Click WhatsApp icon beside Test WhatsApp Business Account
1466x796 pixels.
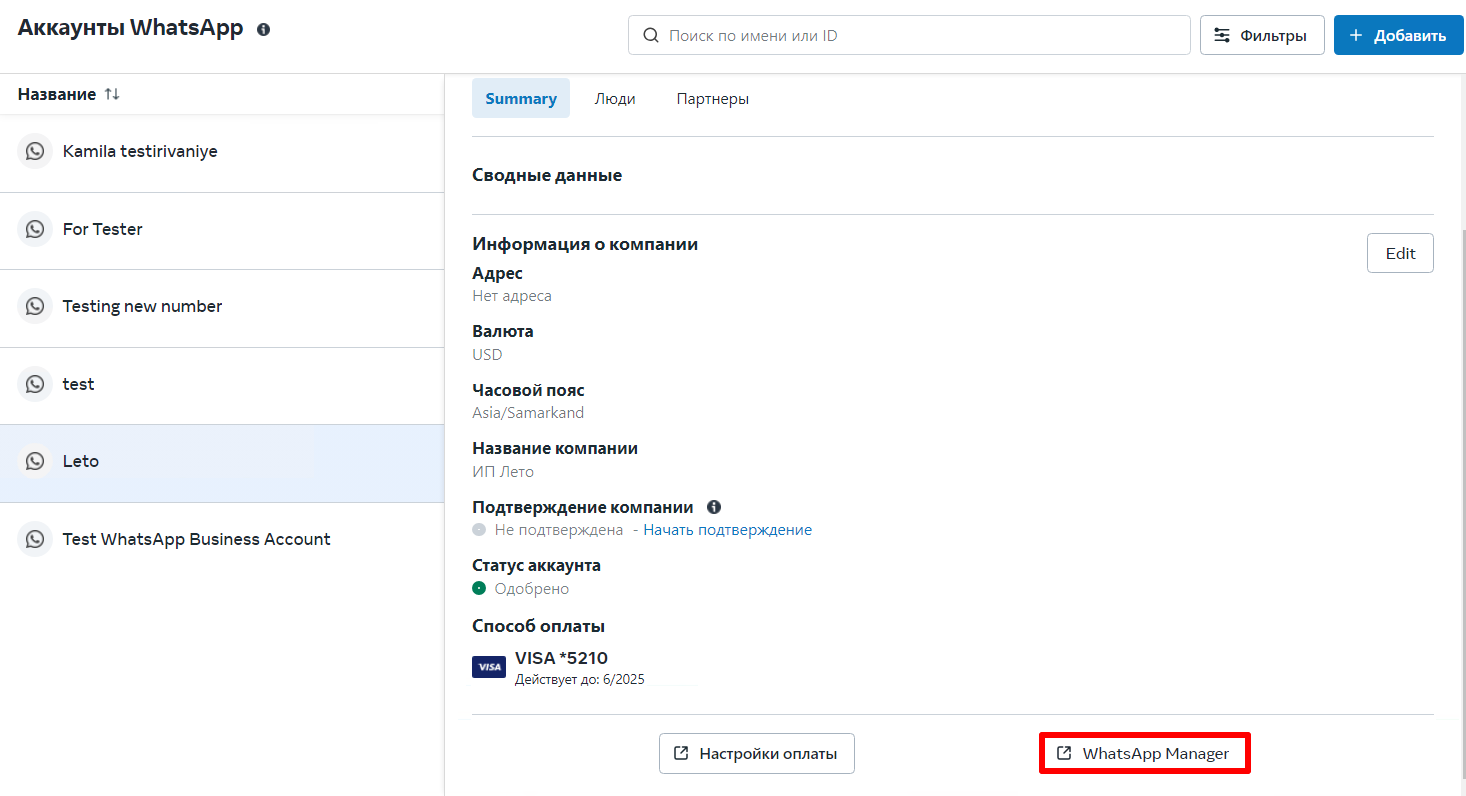click(35, 539)
